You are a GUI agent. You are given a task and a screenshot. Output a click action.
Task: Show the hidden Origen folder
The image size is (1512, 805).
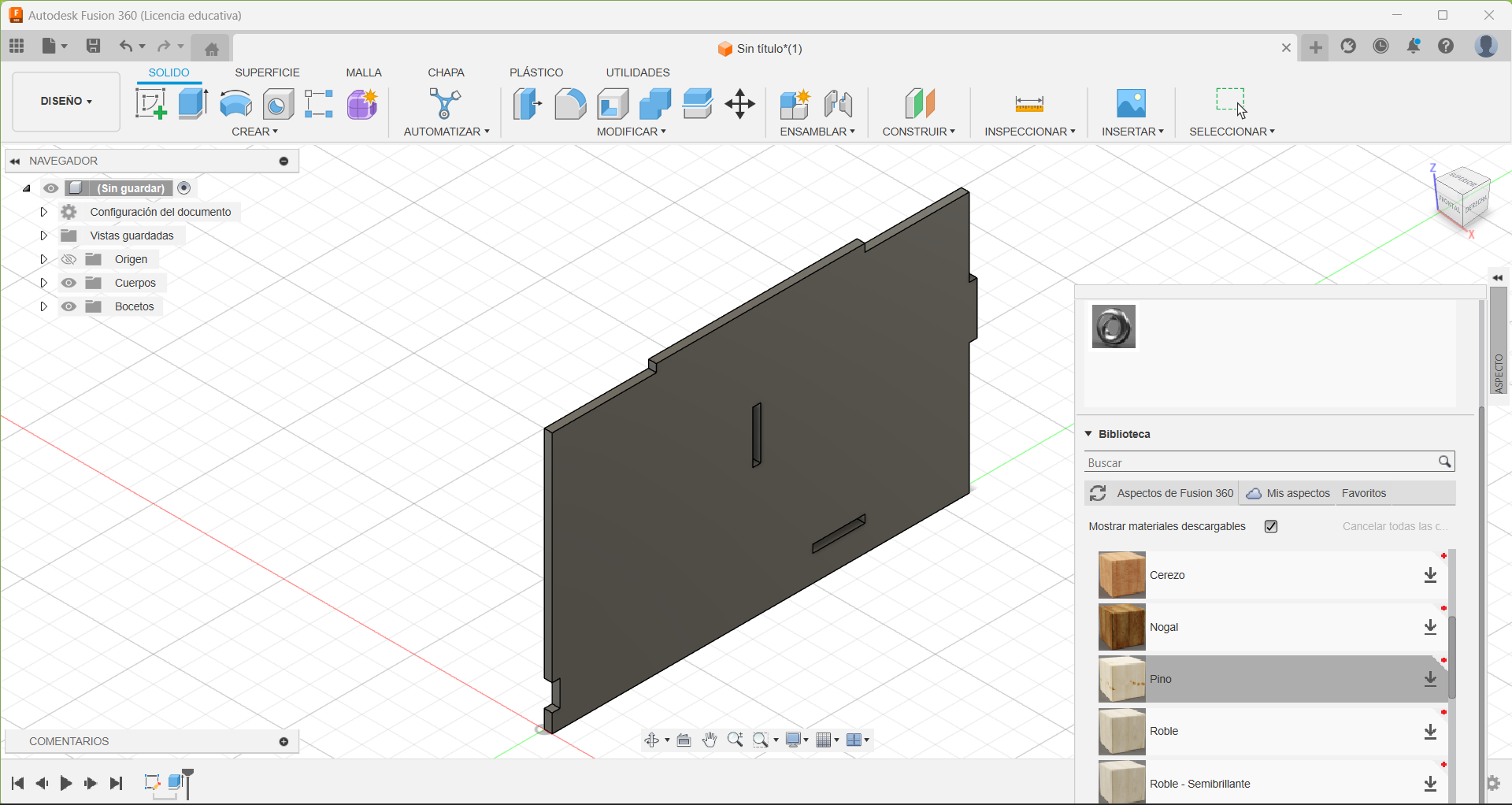point(69,259)
